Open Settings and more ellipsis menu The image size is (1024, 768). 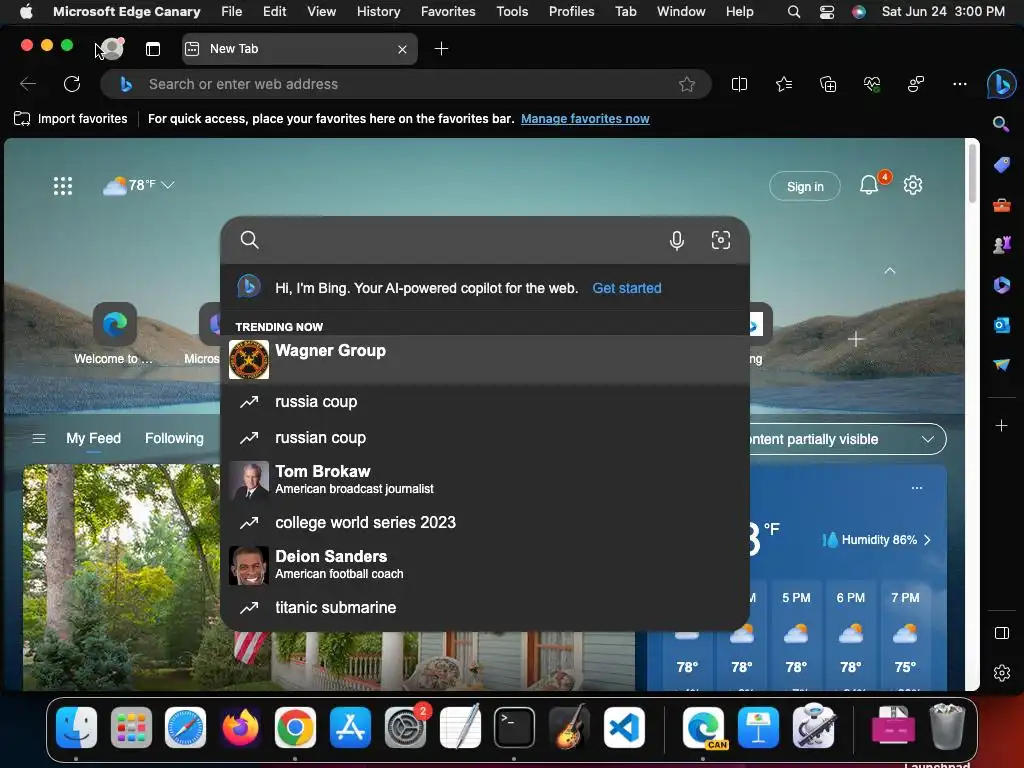click(x=959, y=84)
